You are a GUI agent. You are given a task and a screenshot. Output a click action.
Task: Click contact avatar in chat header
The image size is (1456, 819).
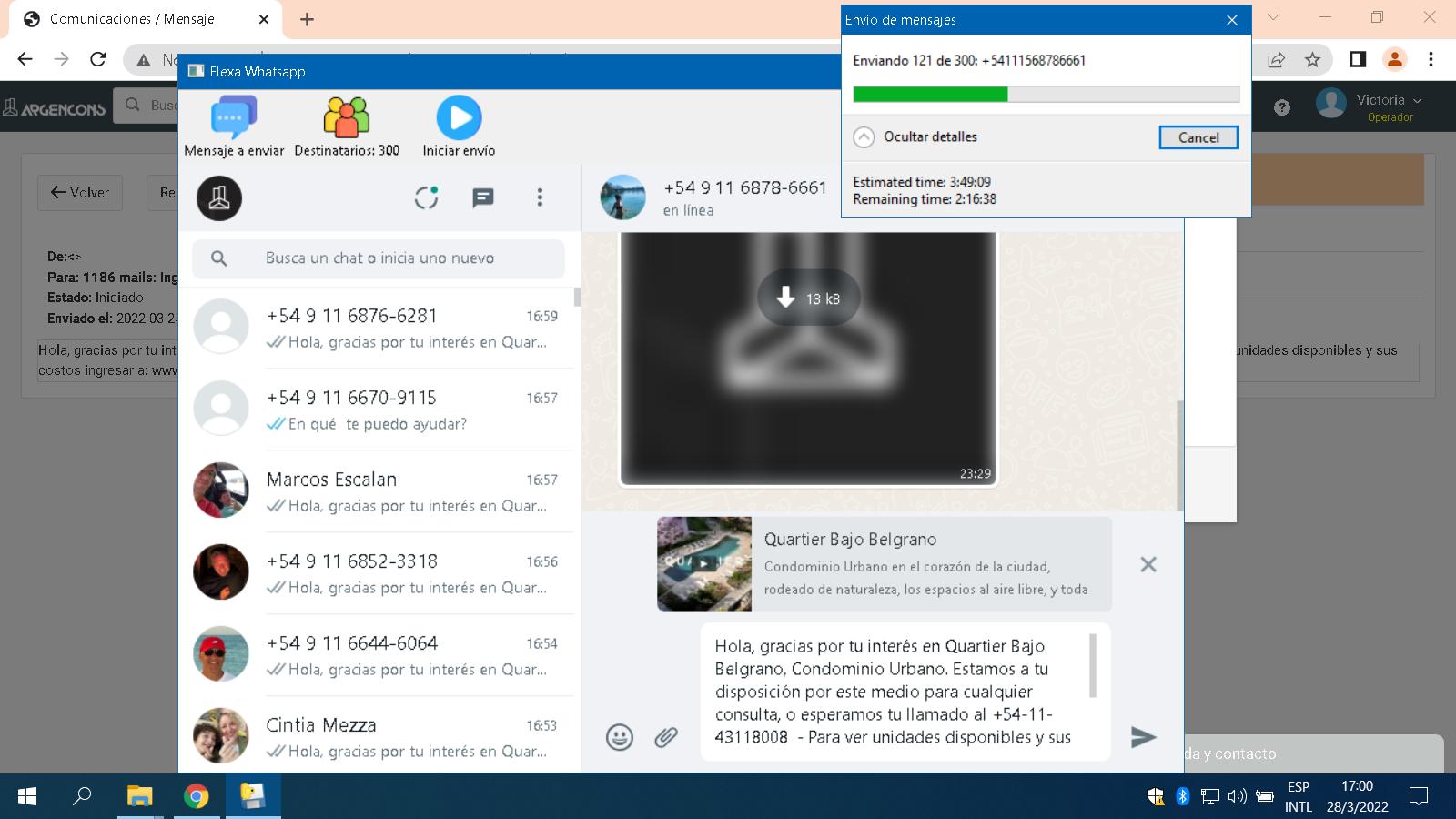click(622, 197)
